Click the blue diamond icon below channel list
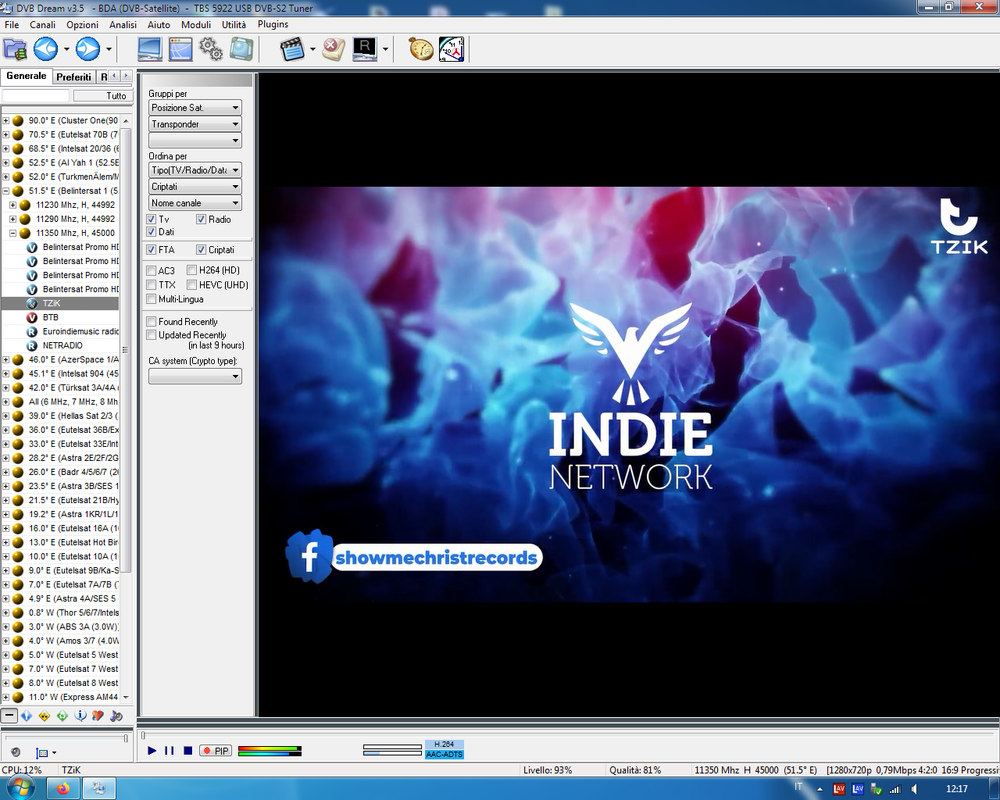Viewport: 1000px width, 800px height. tap(26, 716)
